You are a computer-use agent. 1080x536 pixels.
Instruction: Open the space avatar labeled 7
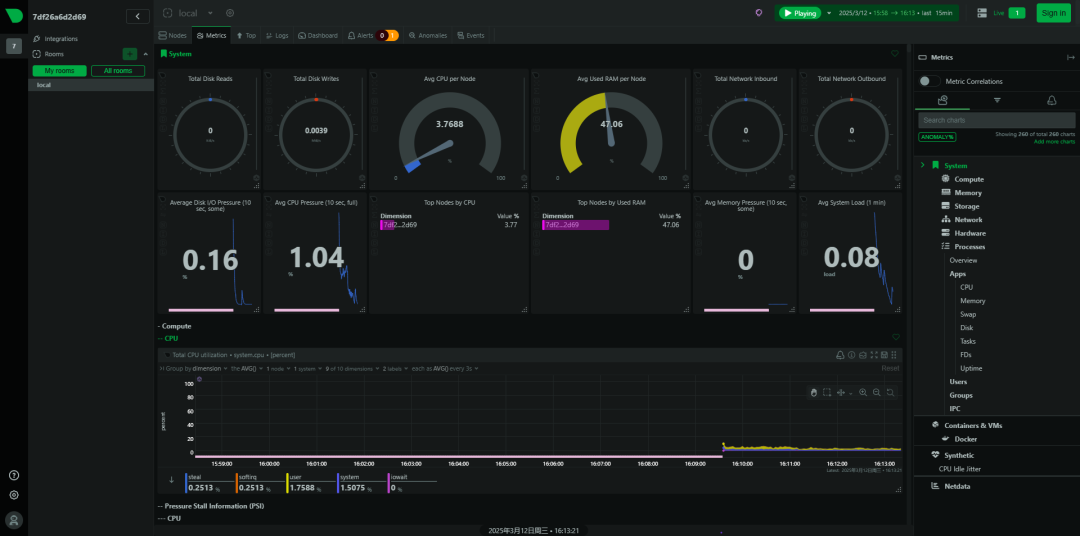(14, 46)
